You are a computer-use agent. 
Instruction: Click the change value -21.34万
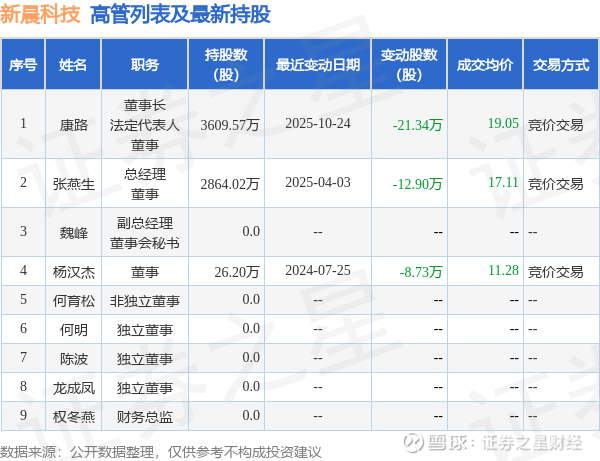click(417, 125)
